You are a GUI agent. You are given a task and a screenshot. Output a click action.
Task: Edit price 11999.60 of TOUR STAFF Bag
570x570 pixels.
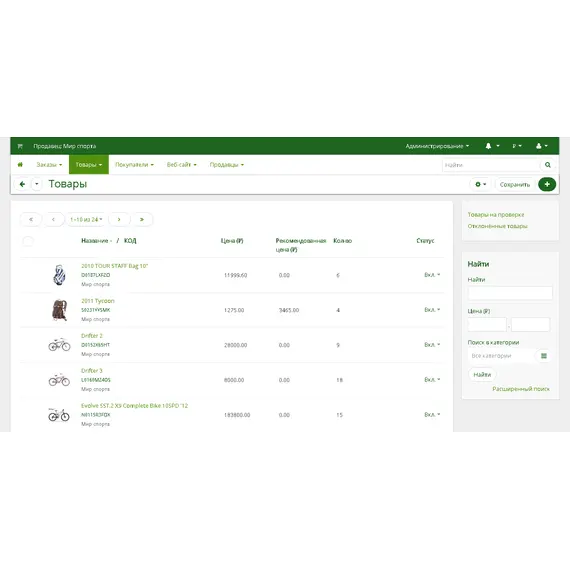[236, 275]
